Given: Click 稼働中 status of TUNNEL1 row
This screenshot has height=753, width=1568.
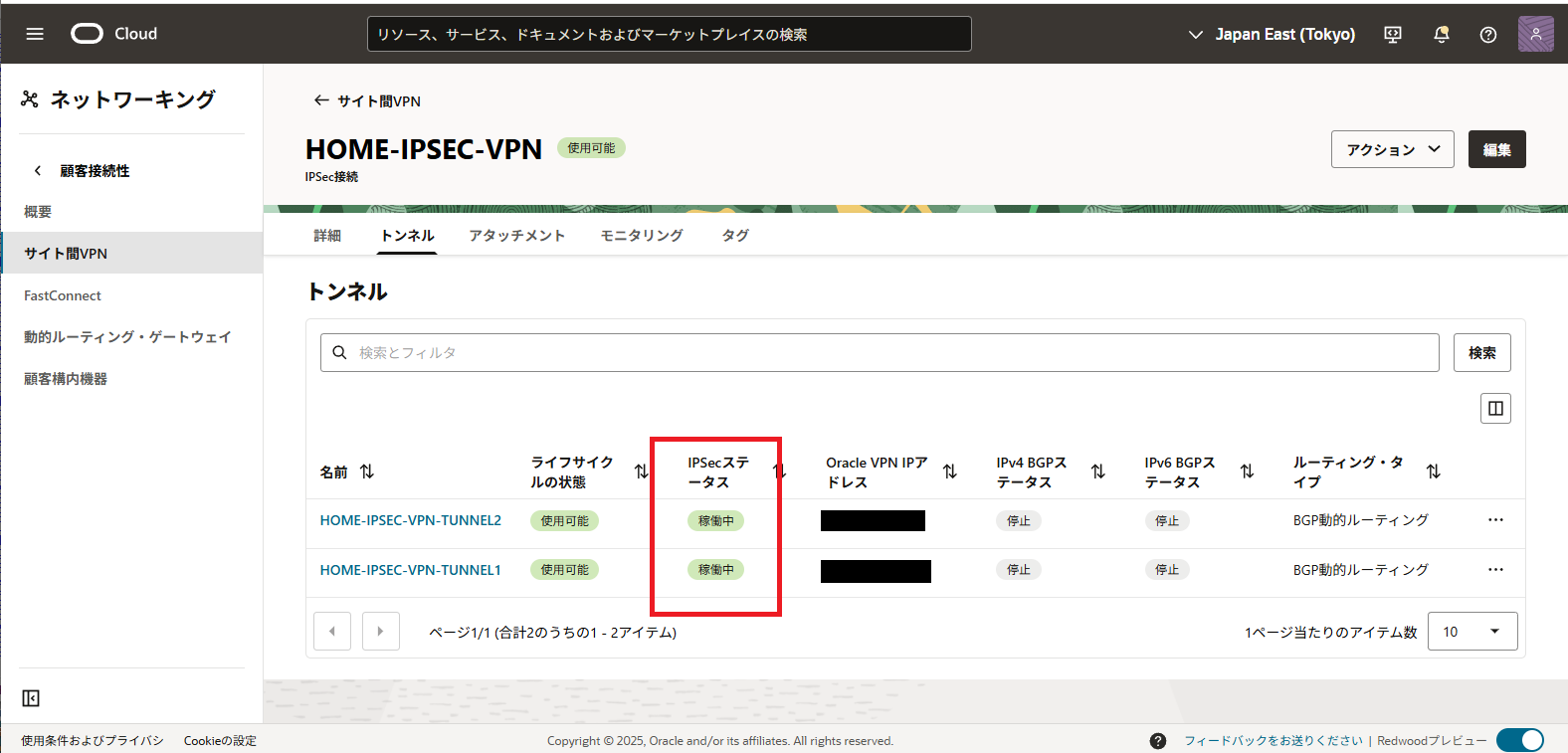Looking at the screenshot, I should point(715,570).
